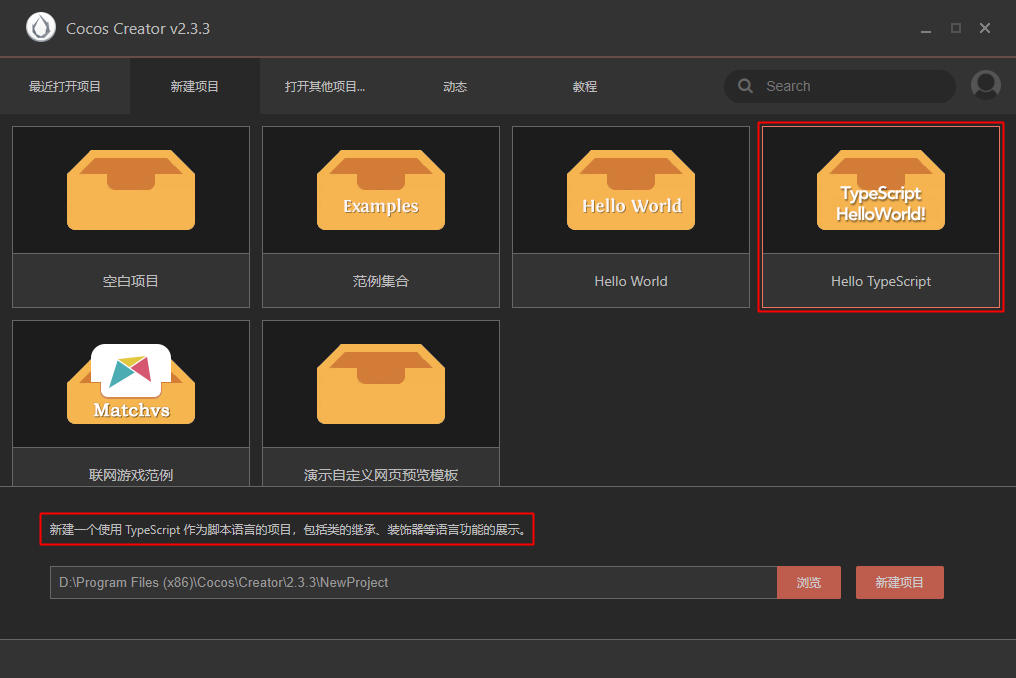
Task: Switch to the 动态 tab
Action: (455, 86)
